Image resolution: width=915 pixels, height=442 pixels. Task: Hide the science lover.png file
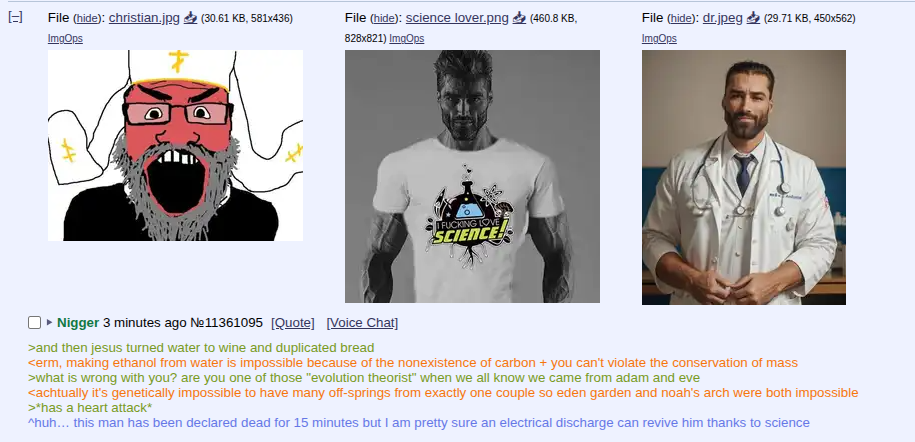click(x=385, y=19)
